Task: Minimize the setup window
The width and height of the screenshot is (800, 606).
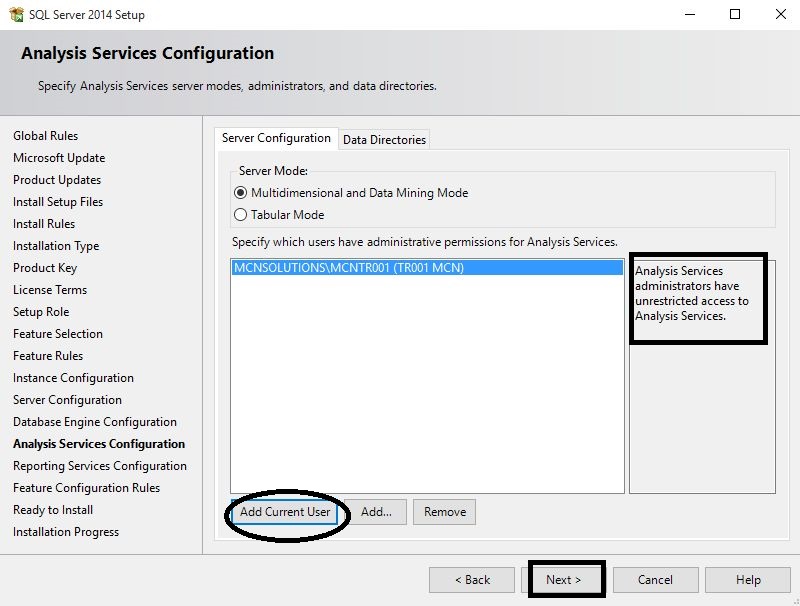Action: click(690, 14)
